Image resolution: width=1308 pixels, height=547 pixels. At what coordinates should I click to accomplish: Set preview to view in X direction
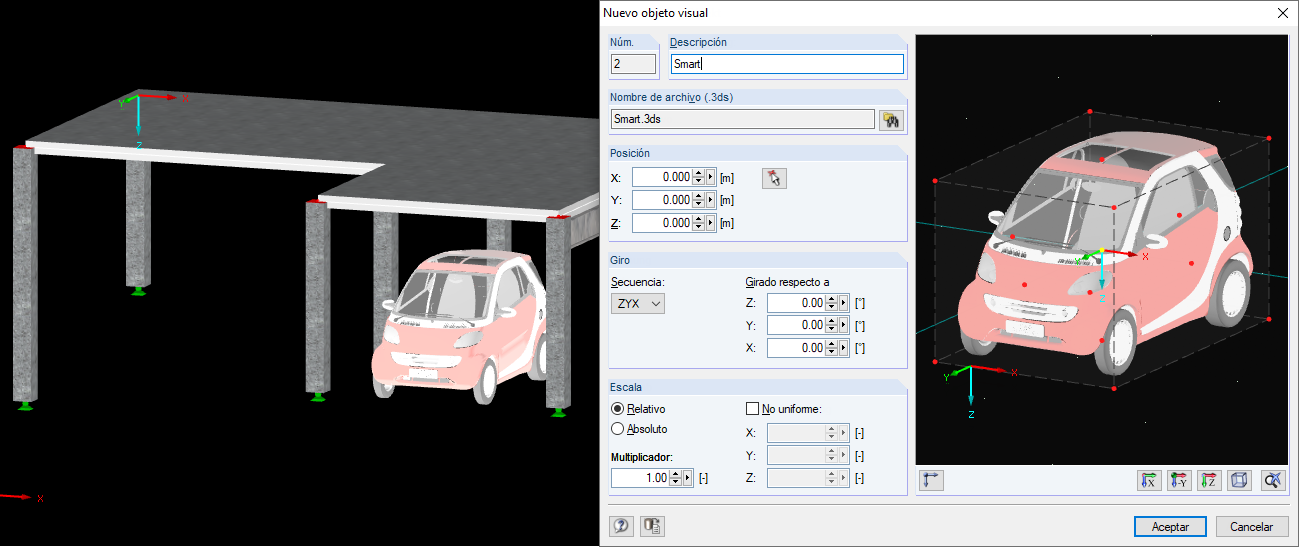1150,480
